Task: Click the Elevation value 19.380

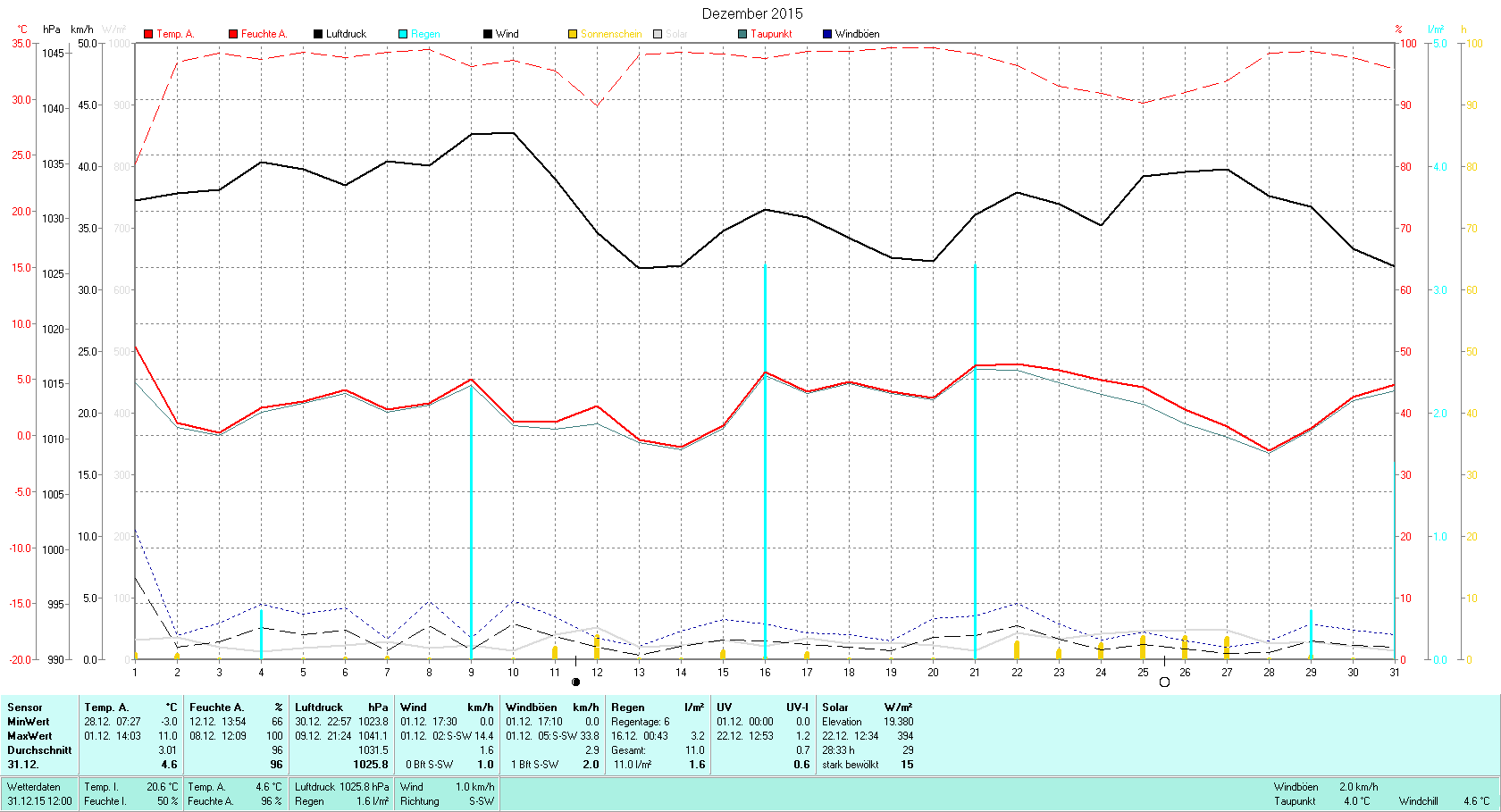Action: (x=899, y=722)
